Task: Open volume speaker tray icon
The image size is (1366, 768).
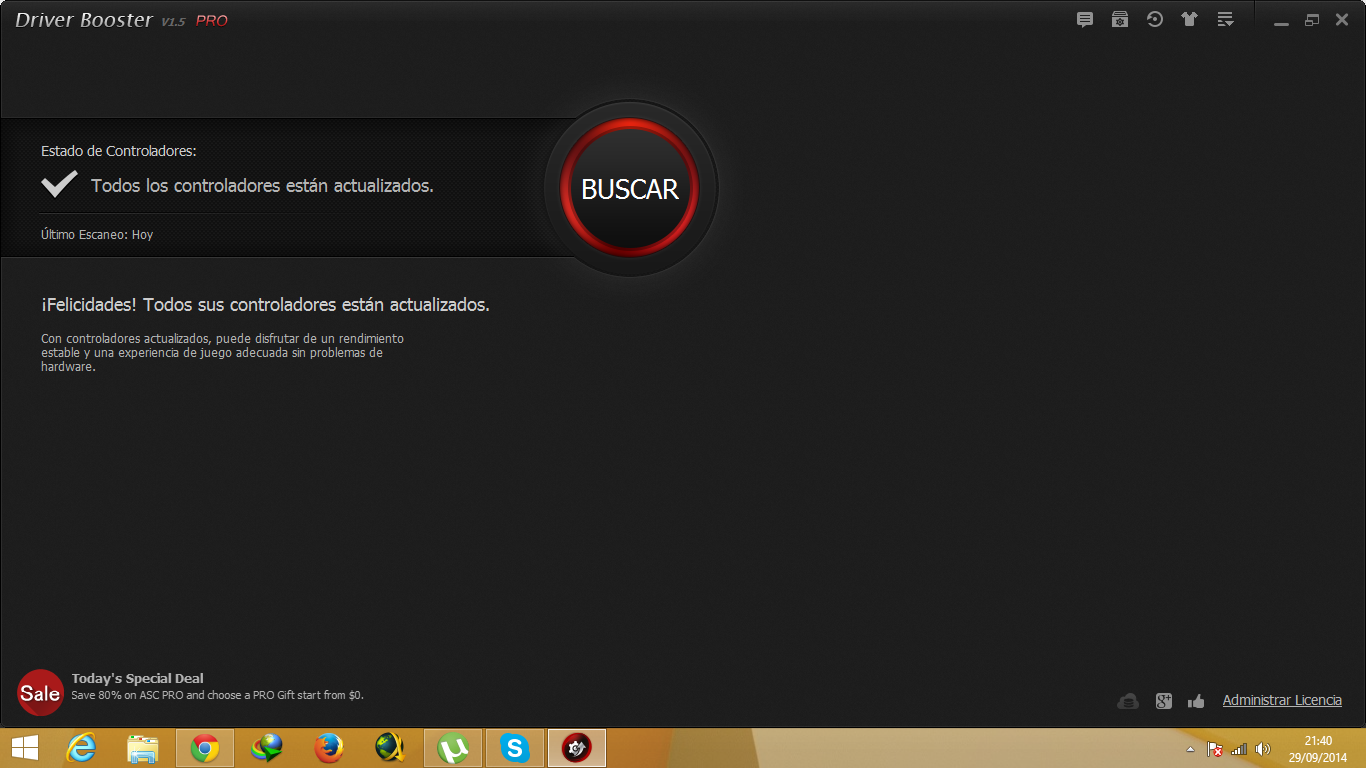Action: (x=1263, y=749)
